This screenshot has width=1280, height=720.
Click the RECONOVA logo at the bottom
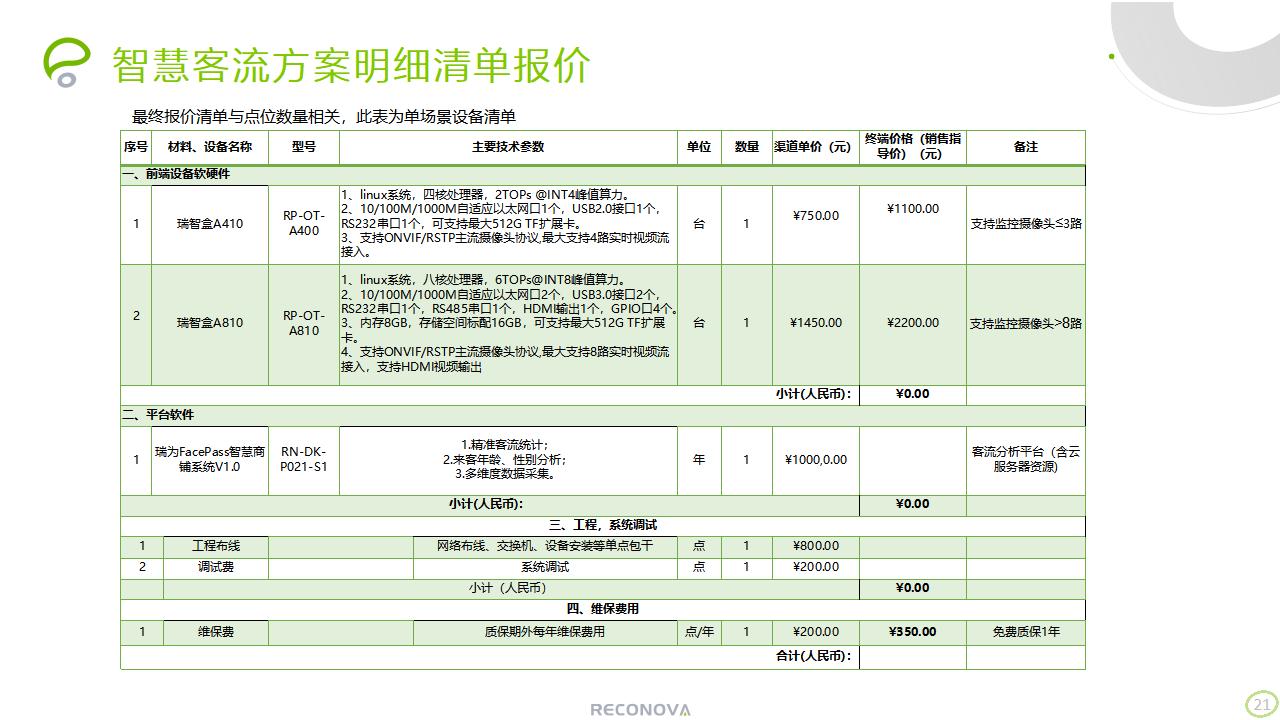pos(640,710)
